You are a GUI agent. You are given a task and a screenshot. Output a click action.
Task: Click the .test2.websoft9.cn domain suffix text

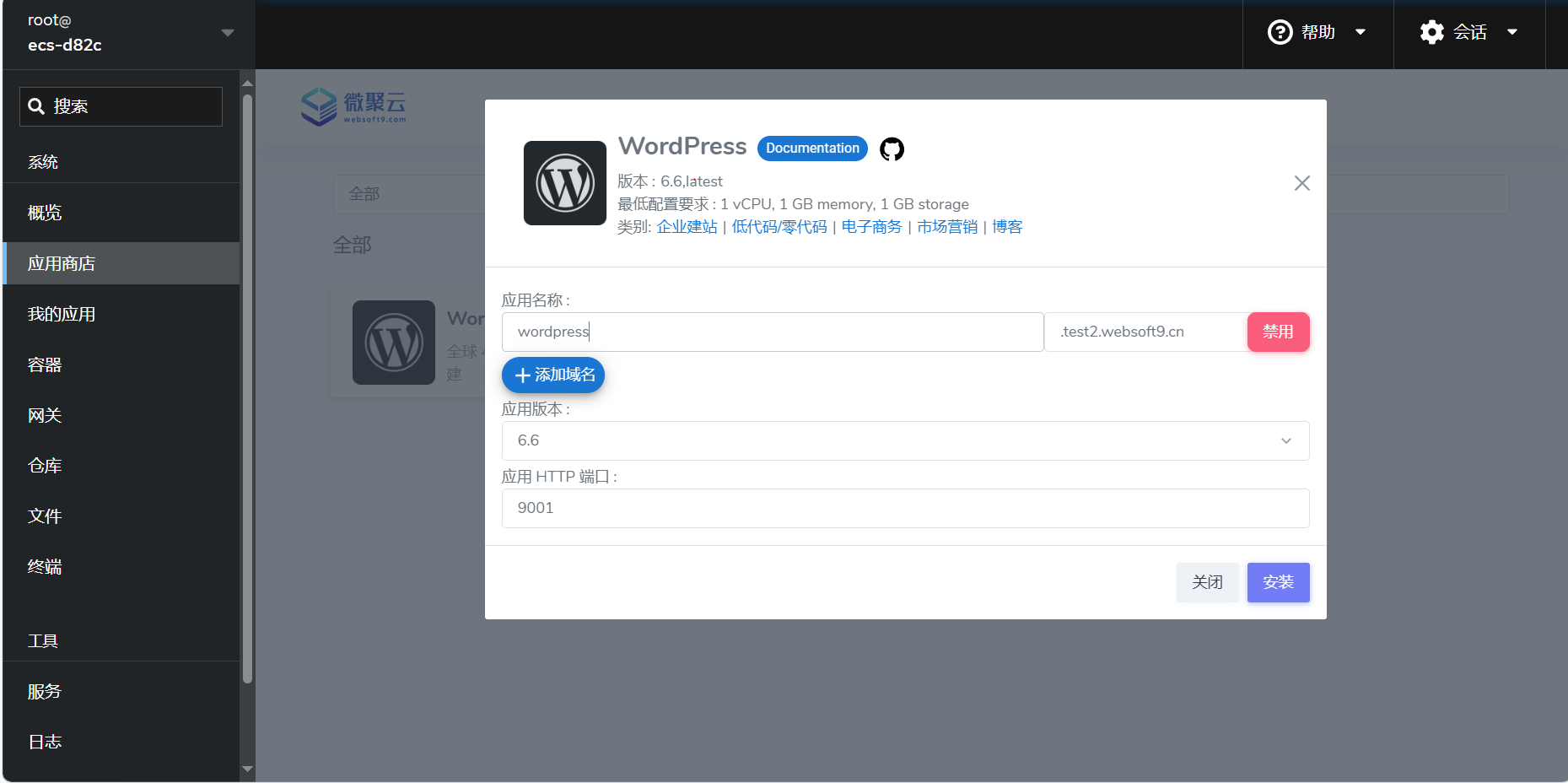coord(1122,332)
